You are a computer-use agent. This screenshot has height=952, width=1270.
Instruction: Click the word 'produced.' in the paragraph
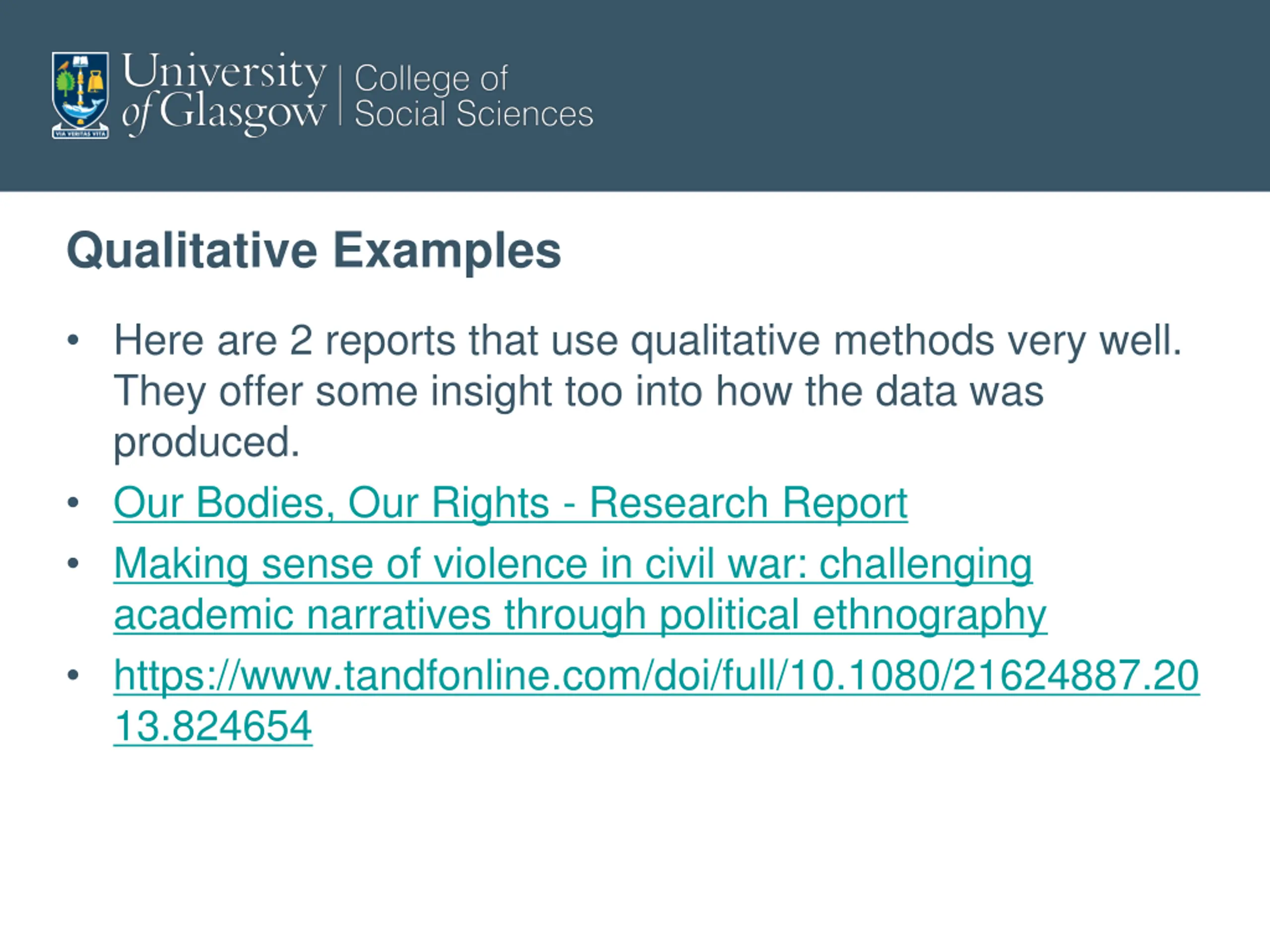(207, 442)
